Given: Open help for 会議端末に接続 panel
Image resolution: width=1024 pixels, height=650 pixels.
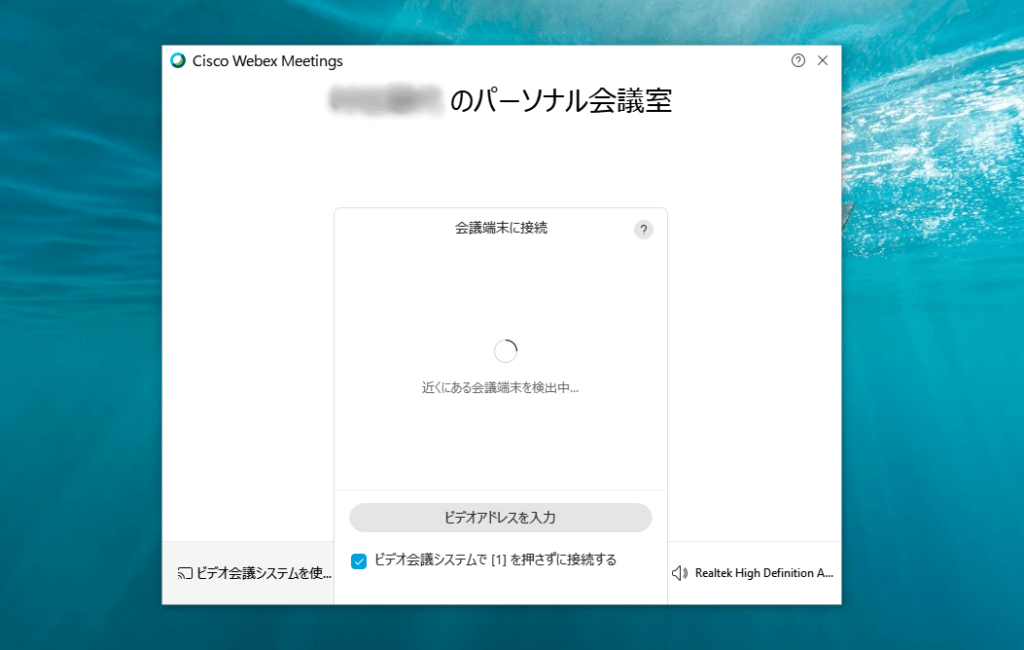Looking at the screenshot, I should click(x=643, y=229).
